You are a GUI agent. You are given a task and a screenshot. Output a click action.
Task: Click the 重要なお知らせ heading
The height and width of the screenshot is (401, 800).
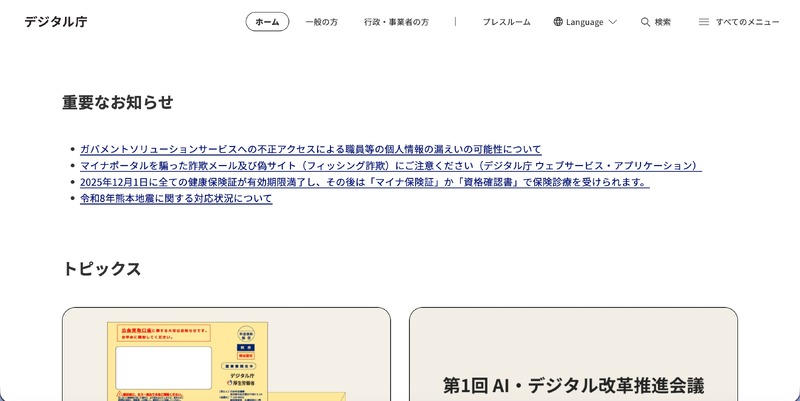pos(118,103)
